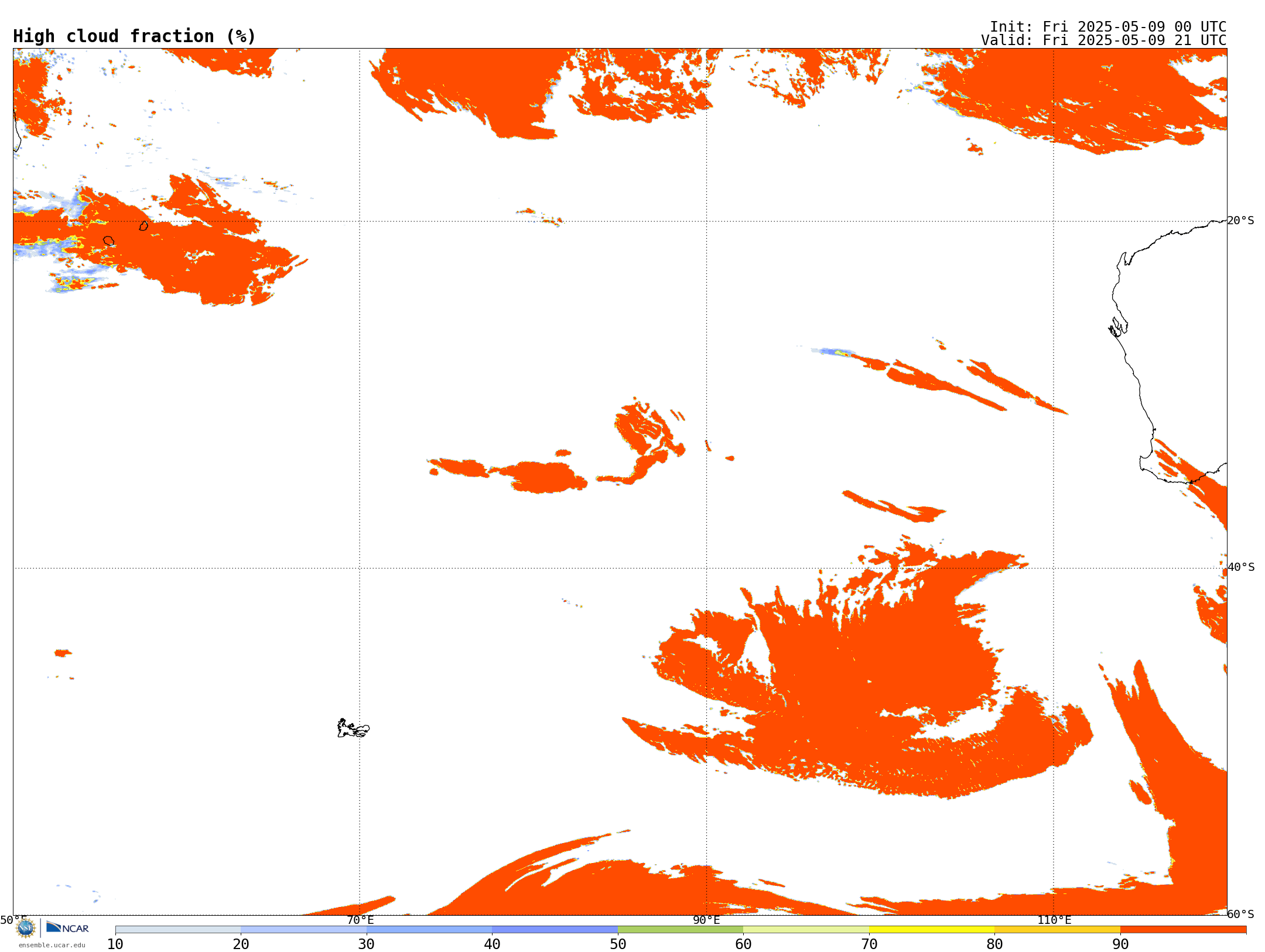
Task: Click the 20°S latitude label
Action: pyautogui.click(x=1241, y=221)
